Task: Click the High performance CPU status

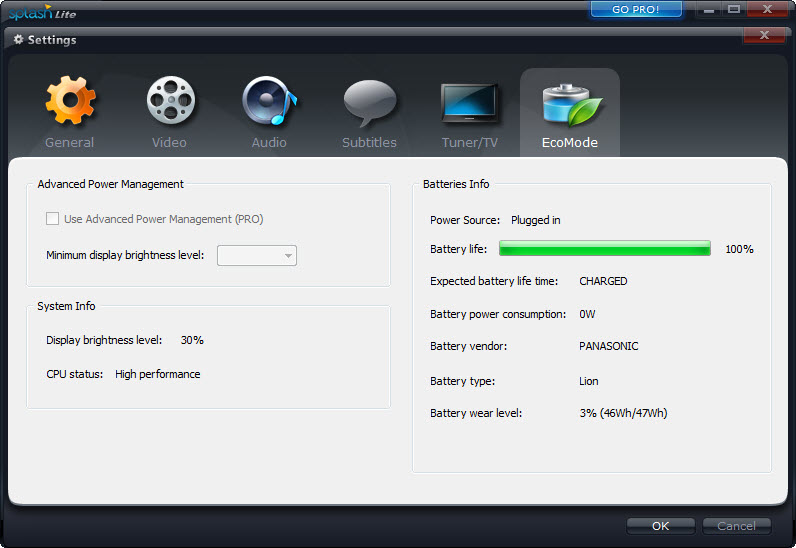Action: 157,374
